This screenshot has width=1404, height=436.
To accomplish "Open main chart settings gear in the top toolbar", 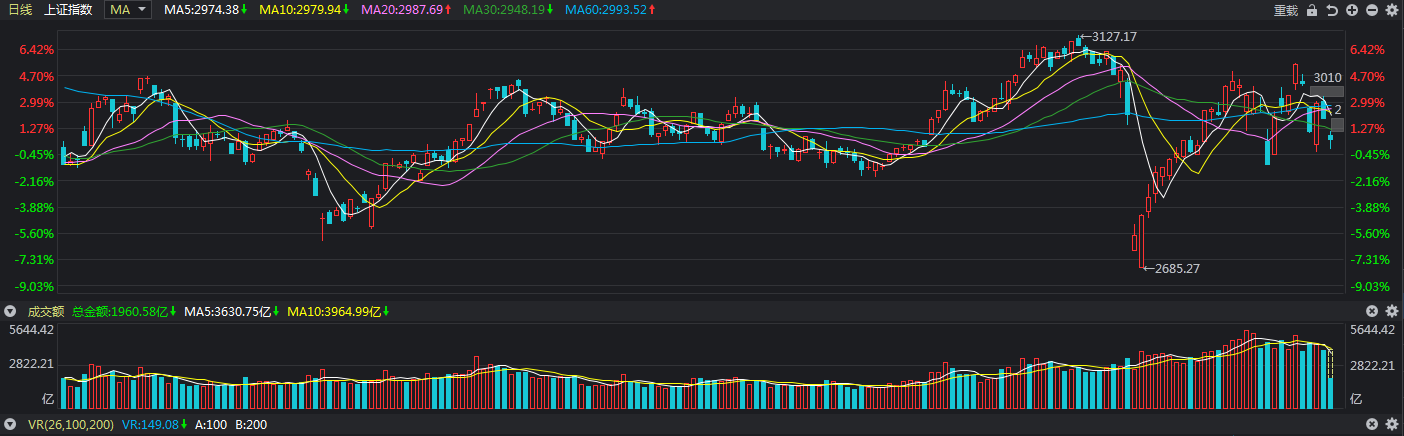I will (x=1391, y=10).
